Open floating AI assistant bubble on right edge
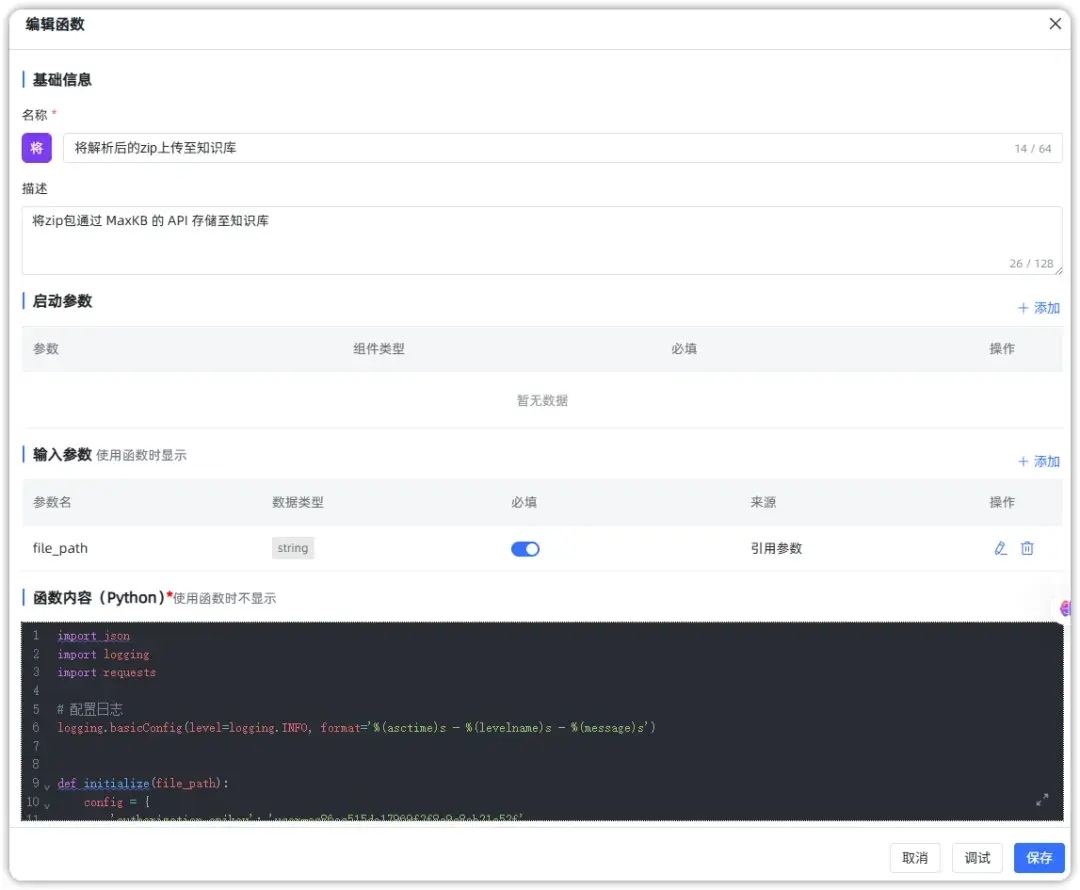This screenshot has height=890, width=1080. tap(1065, 608)
